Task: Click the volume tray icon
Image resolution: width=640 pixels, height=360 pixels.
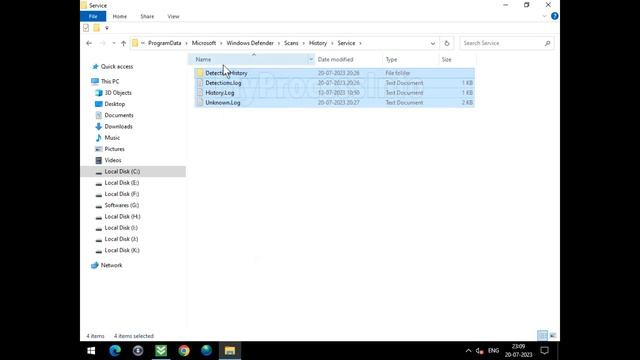Action: [x=480, y=351]
